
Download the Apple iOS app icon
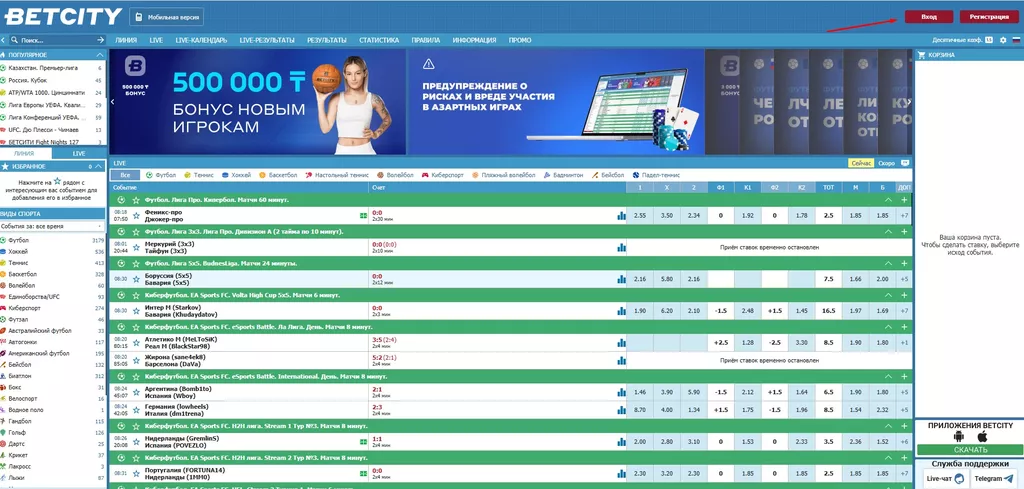tap(982, 437)
